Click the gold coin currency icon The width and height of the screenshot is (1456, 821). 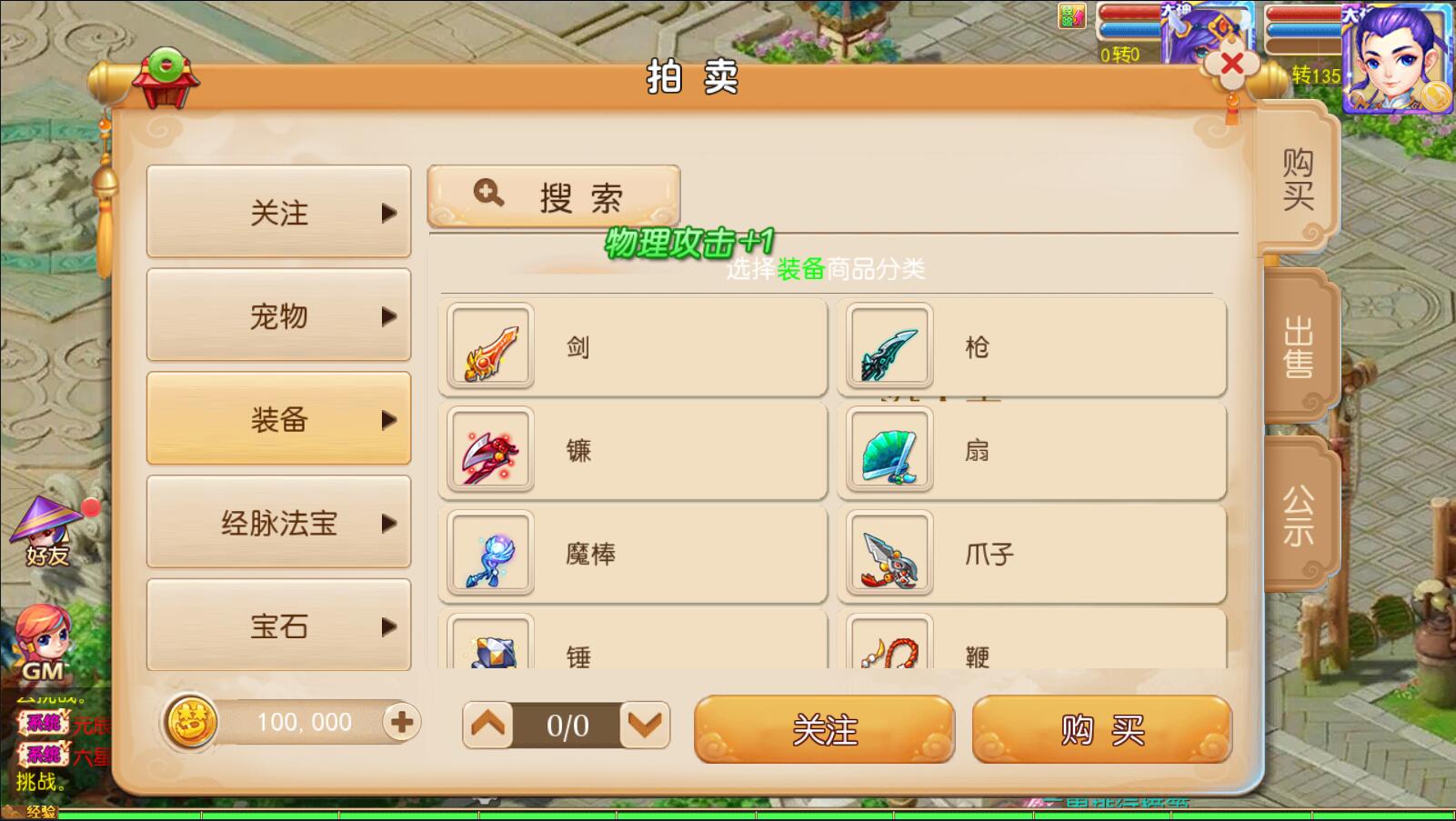(x=191, y=723)
